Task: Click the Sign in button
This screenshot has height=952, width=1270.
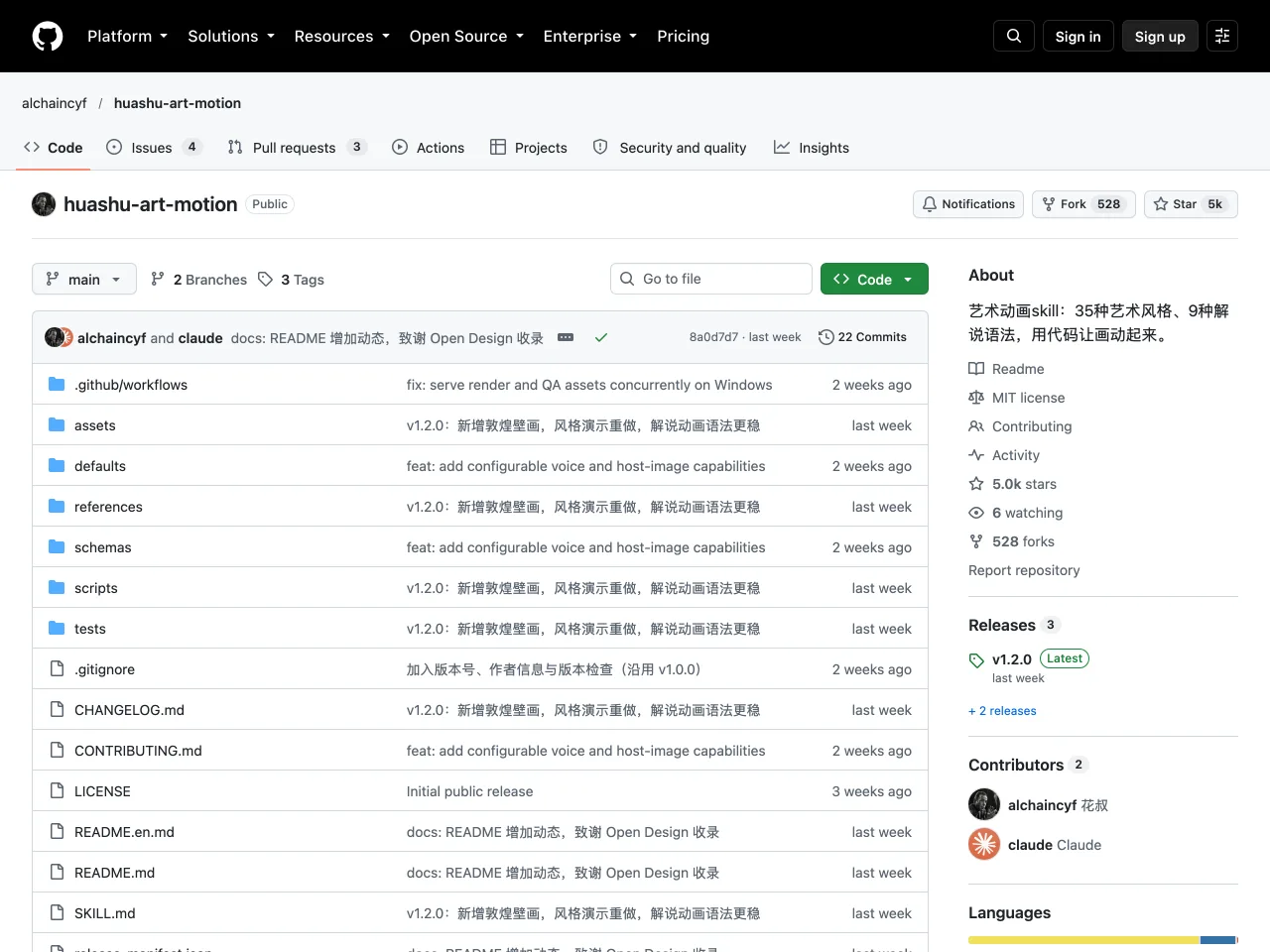Action: pos(1078,36)
